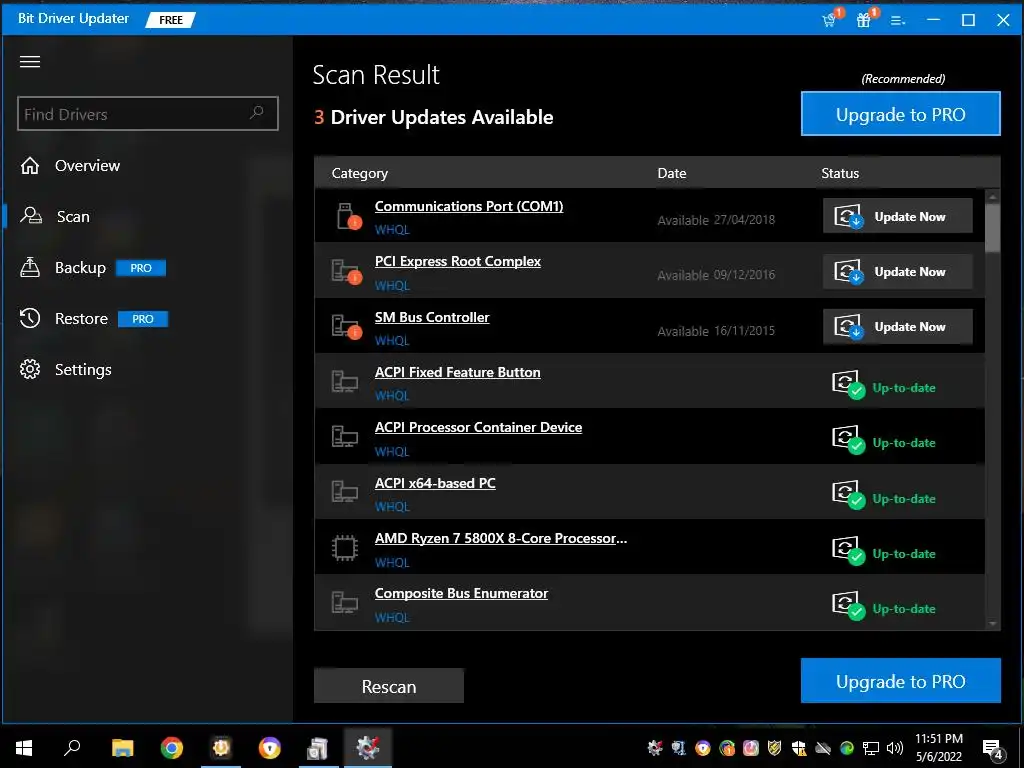Click the Communications Port device icon
Image resolution: width=1024 pixels, height=768 pixels.
tap(347, 216)
